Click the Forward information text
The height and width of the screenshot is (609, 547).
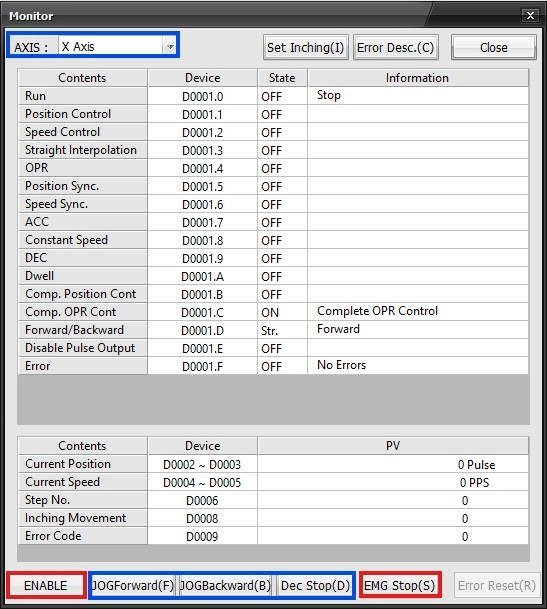[338, 329]
